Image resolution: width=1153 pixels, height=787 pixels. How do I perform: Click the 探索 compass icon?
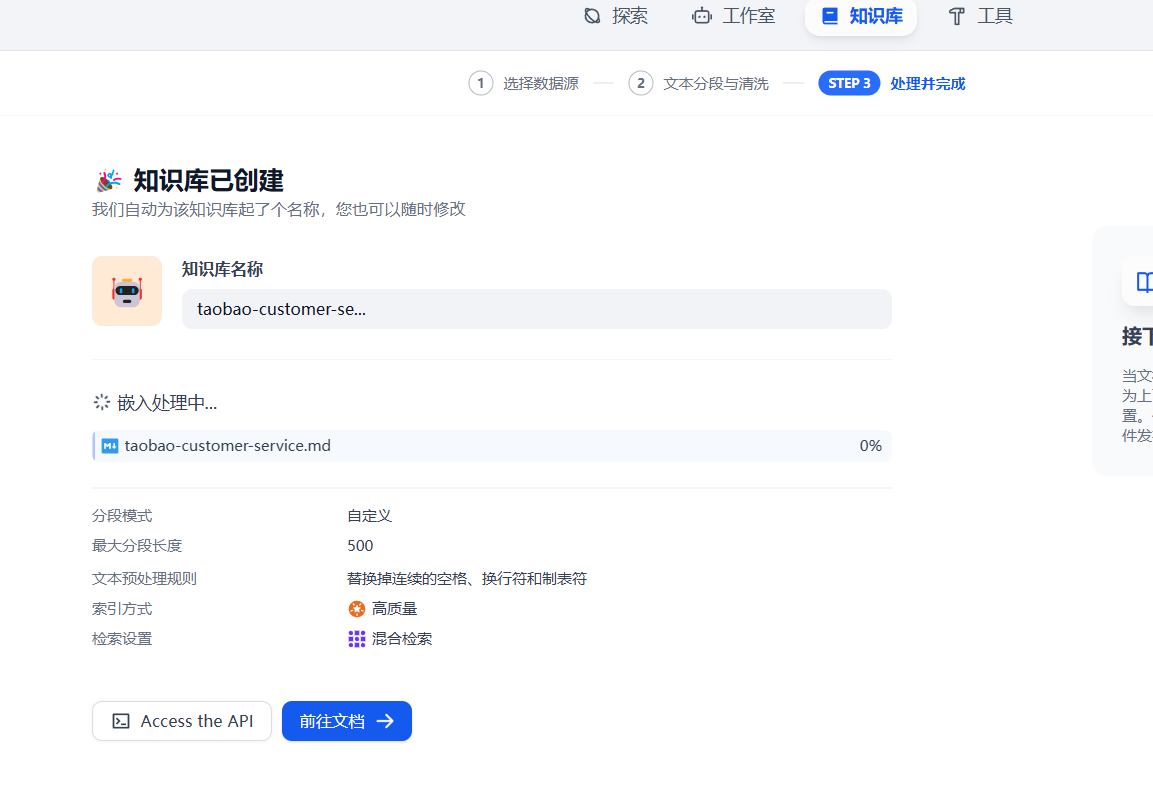[592, 16]
